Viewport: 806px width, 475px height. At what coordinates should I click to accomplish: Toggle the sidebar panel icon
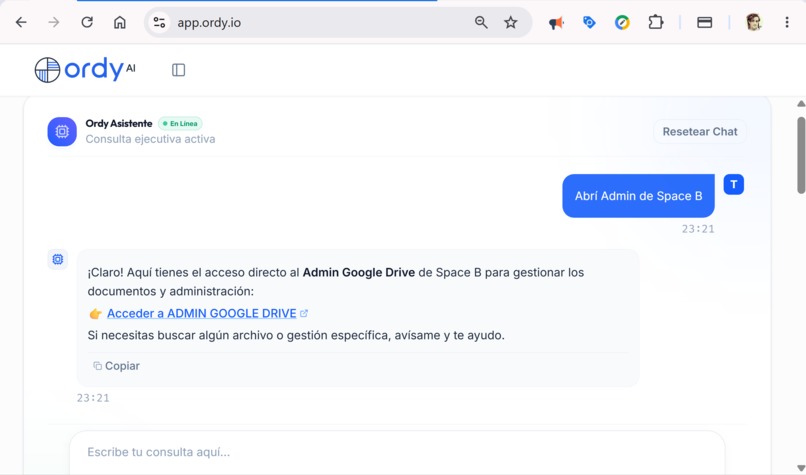click(178, 70)
